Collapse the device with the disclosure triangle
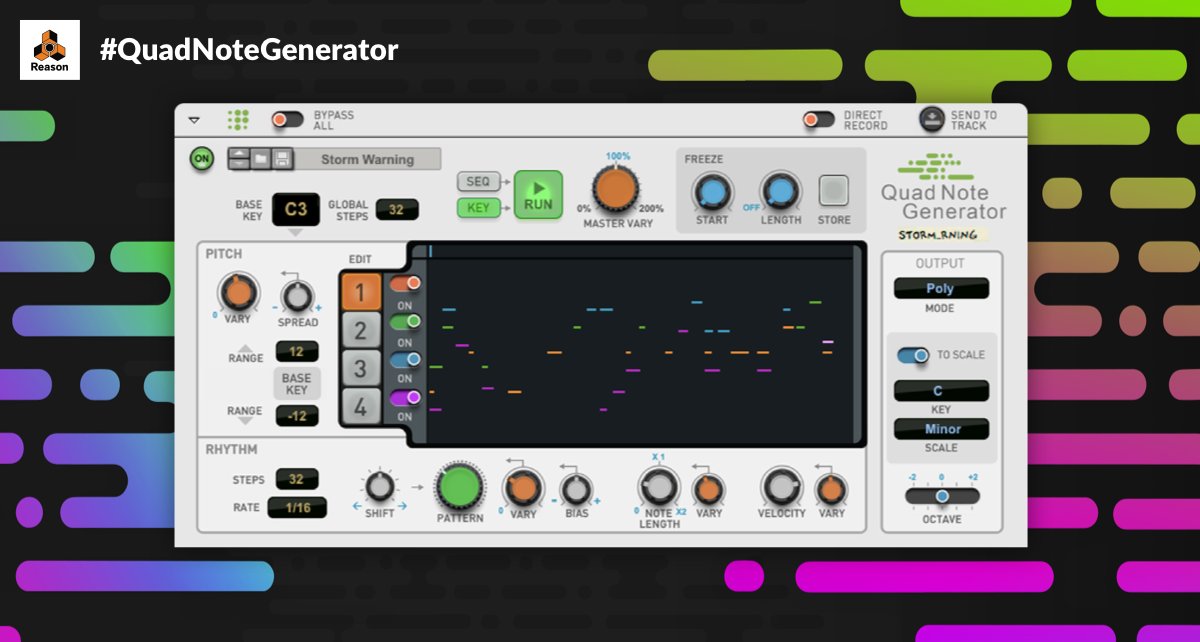The height and width of the screenshot is (642, 1200). coord(196,118)
